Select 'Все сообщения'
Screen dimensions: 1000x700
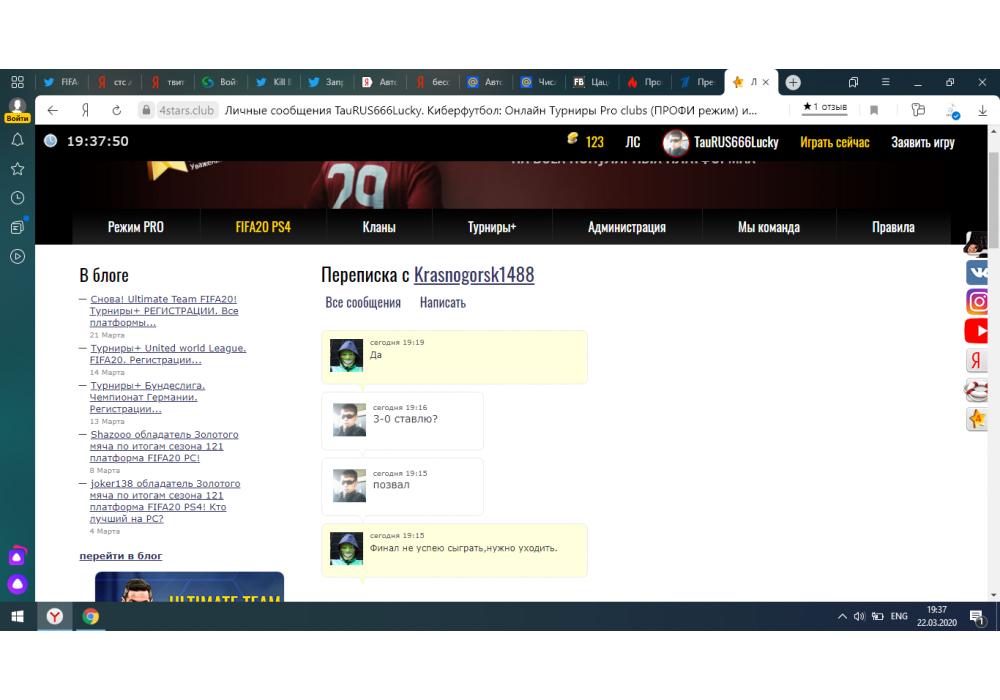(x=363, y=303)
